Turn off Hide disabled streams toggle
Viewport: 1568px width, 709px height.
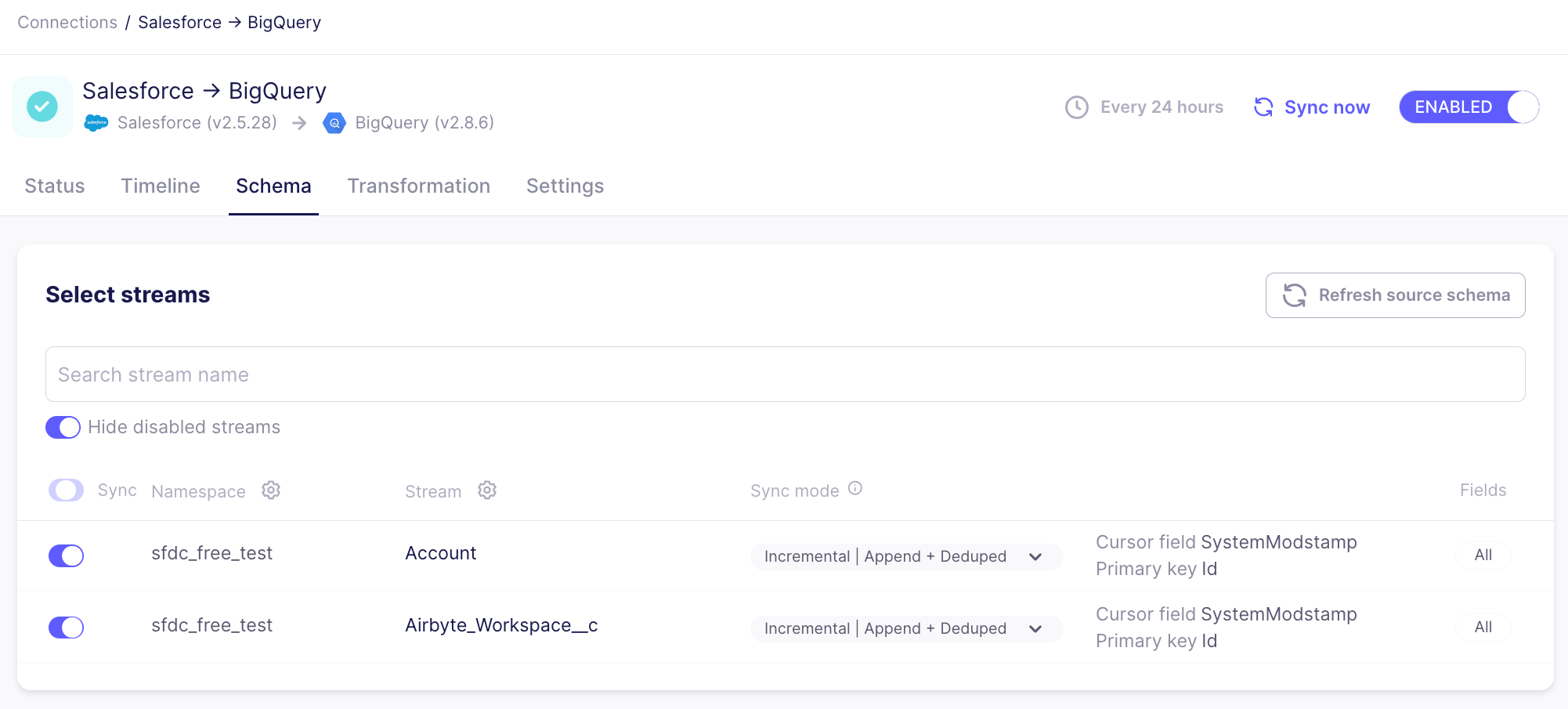click(x=63, y=427)
